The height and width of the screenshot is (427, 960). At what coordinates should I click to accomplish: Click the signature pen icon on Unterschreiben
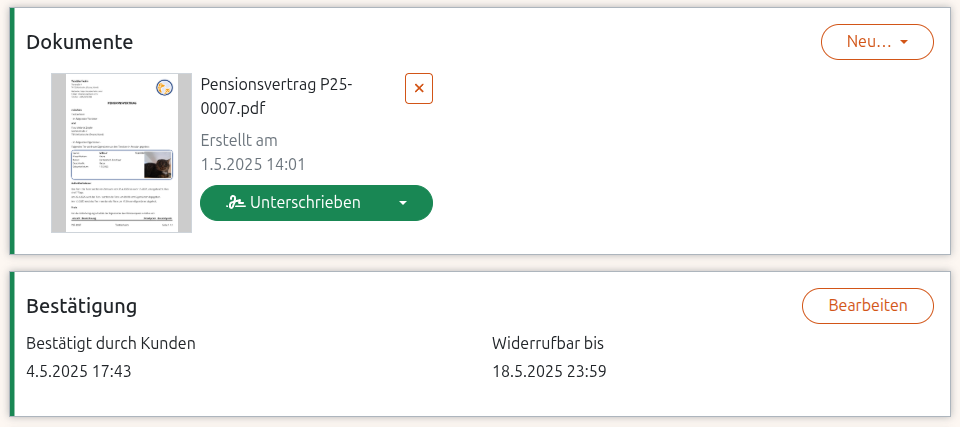(x=236, y=202)
